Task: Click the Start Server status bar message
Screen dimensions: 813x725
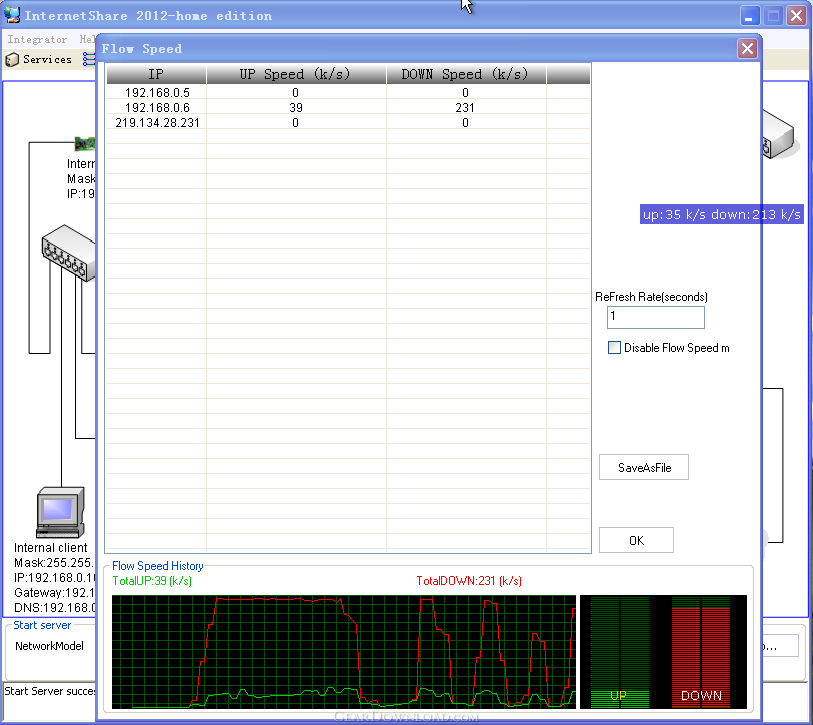Action: [50, 691]
